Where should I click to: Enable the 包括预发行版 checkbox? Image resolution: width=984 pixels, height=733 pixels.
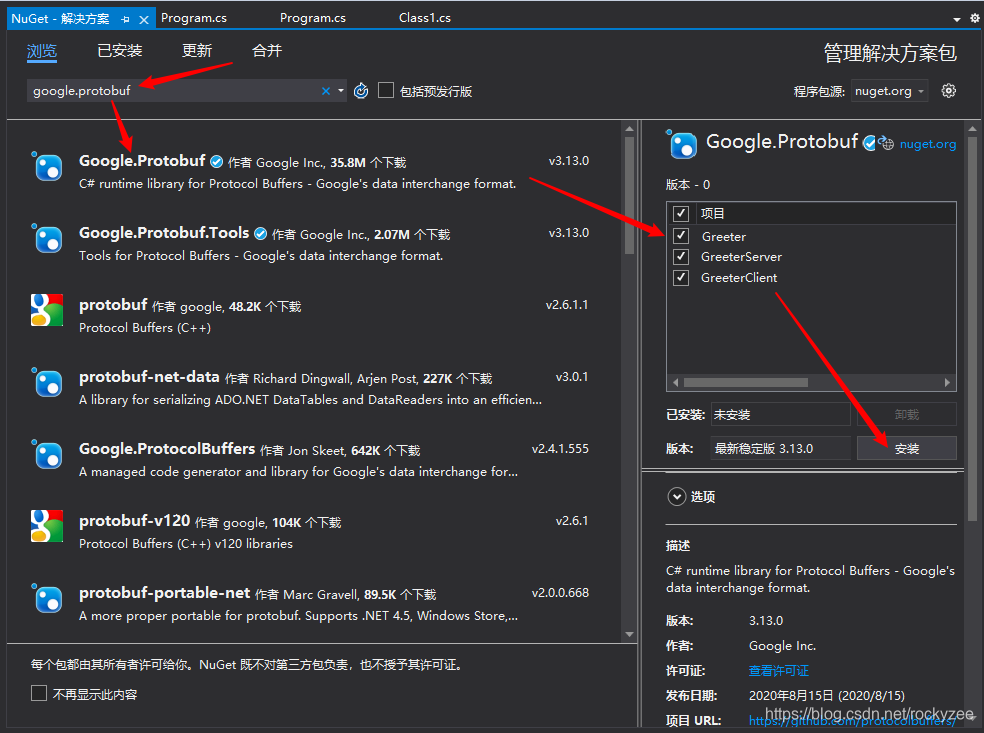pos(386,90)
